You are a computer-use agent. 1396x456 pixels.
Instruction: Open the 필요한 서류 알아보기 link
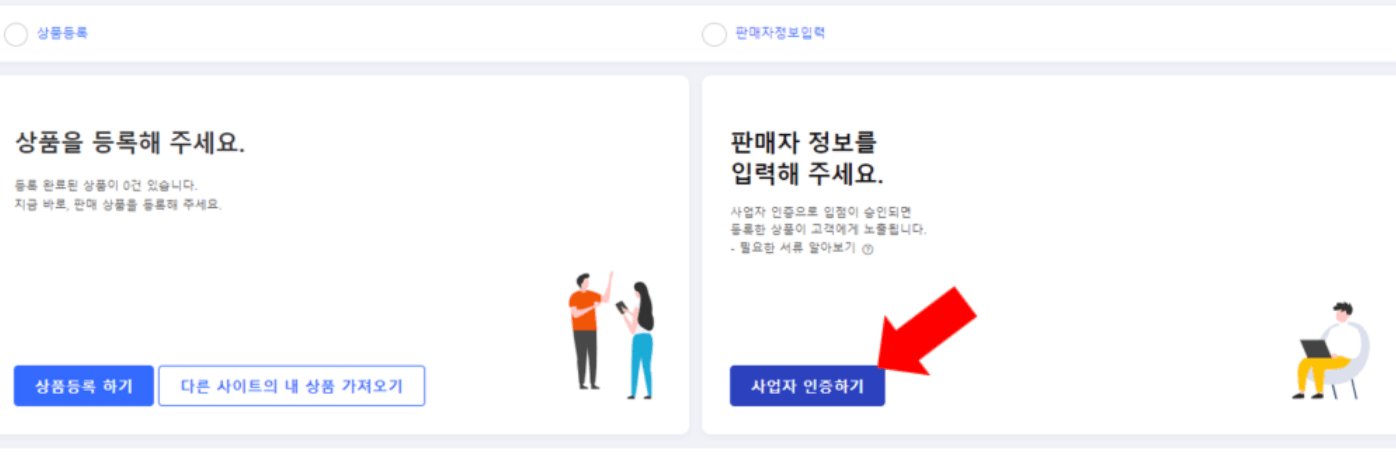(795, 249)
